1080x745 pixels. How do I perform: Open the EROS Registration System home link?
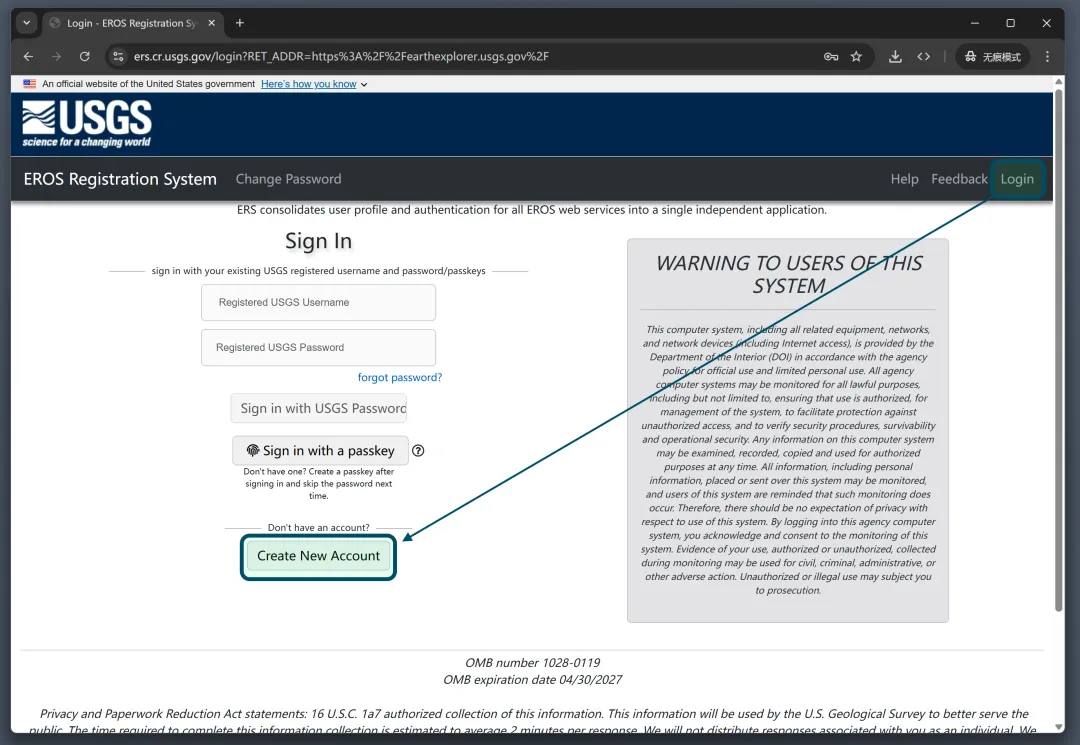pos(120,179)
